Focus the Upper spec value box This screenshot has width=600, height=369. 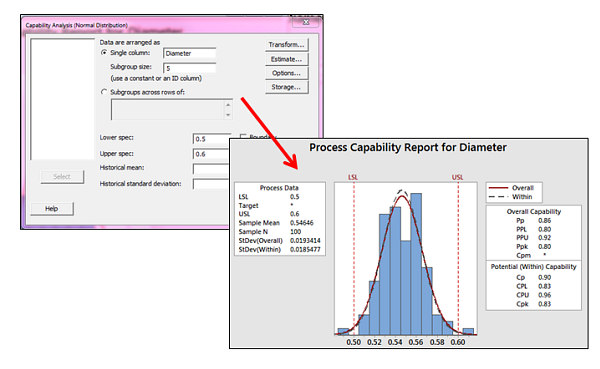click(211, 154)
